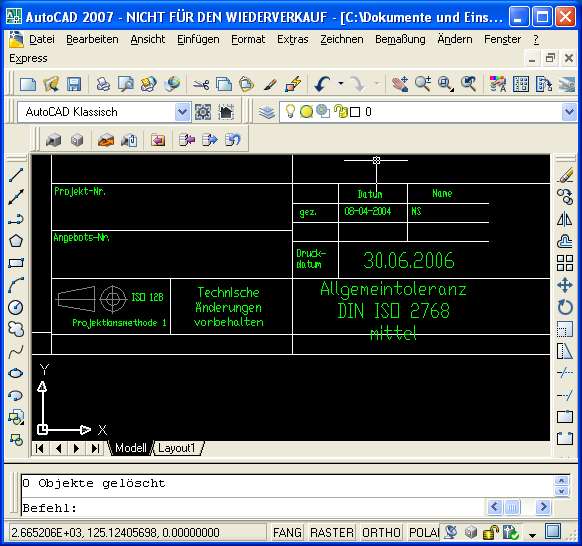Select the Erase modify tool

tap(565, 175)
